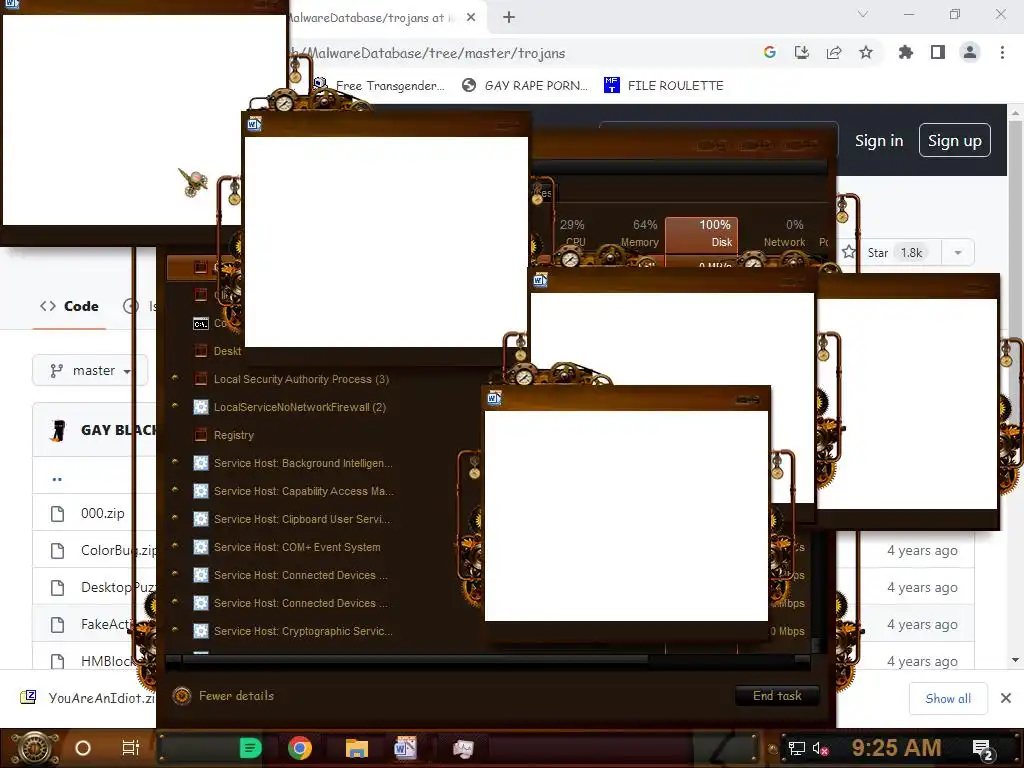
Task: Open the green chat app on taskbar
Action: click(x=250, y=748)
